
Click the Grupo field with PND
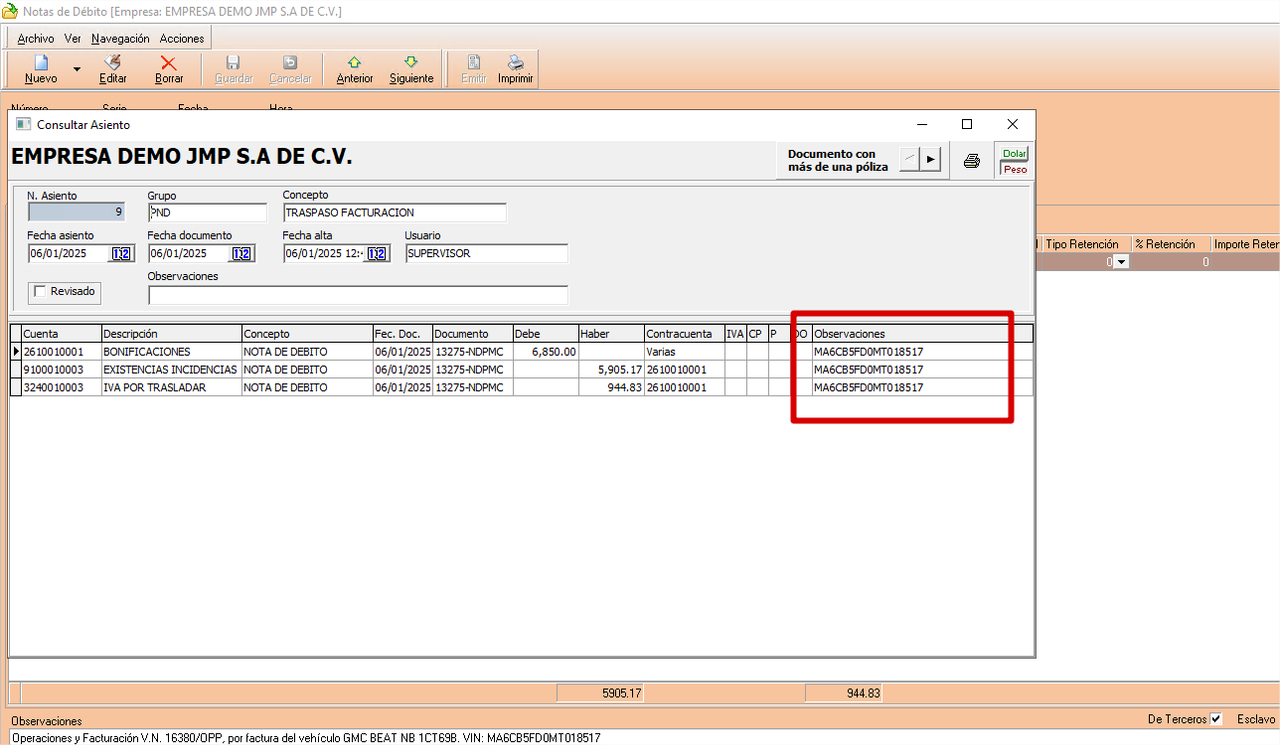pyautogui.click(x=208, y=212)
